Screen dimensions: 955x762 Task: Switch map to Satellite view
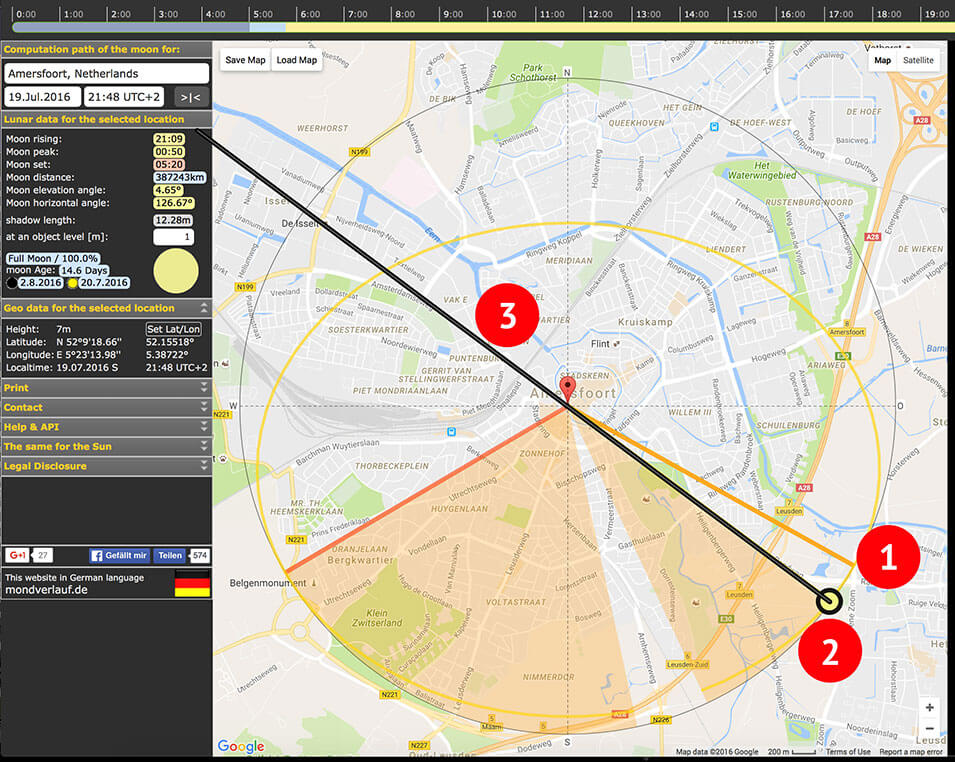(918, 60)
